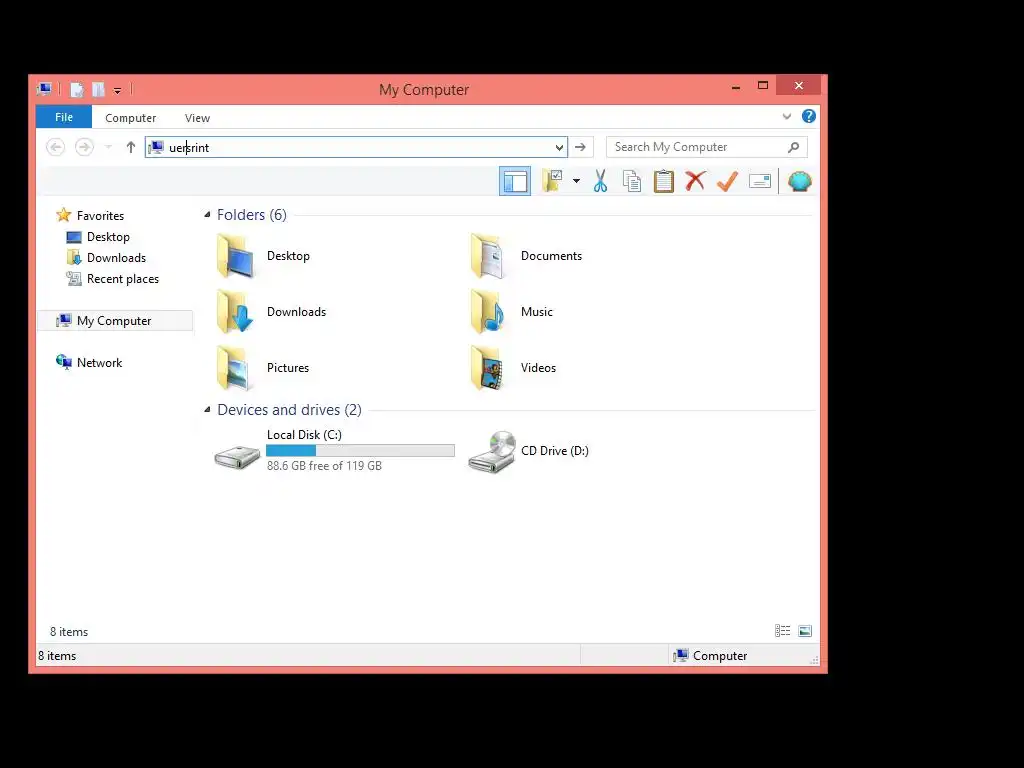
Task: Open the address bar history dropdown
Action: click(559, 148)
